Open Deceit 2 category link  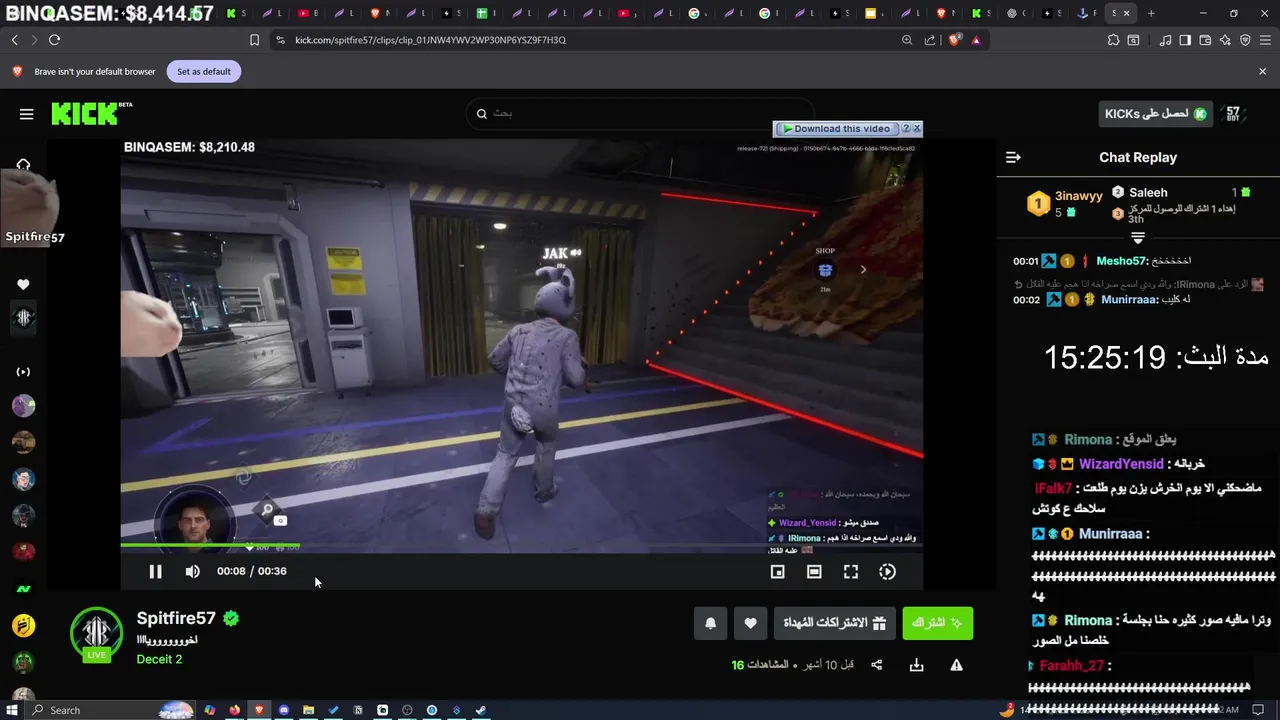pyautogui.click(x=159, y=659)
